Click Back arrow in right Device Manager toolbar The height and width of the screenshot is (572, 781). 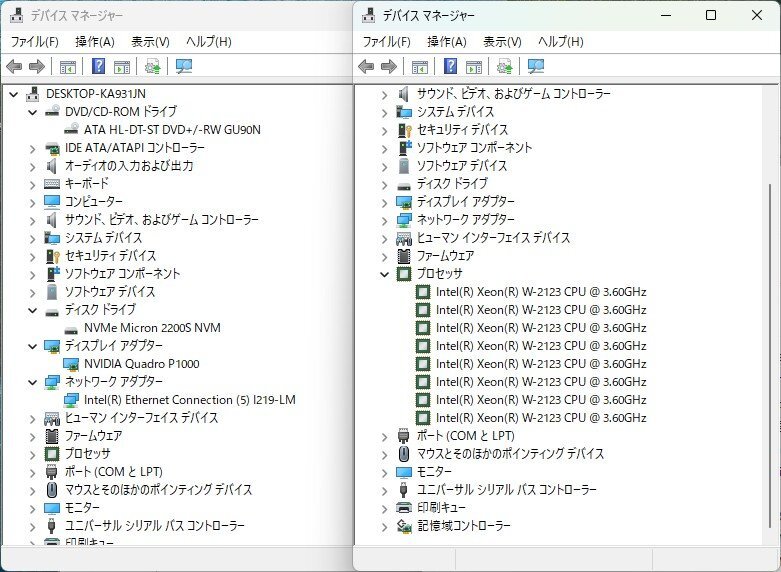tap(366, 66)
